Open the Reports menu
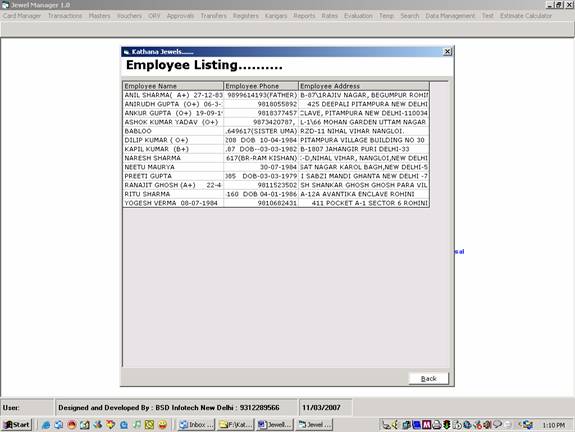This screenshot has height=432, width=575. point(304,16)
